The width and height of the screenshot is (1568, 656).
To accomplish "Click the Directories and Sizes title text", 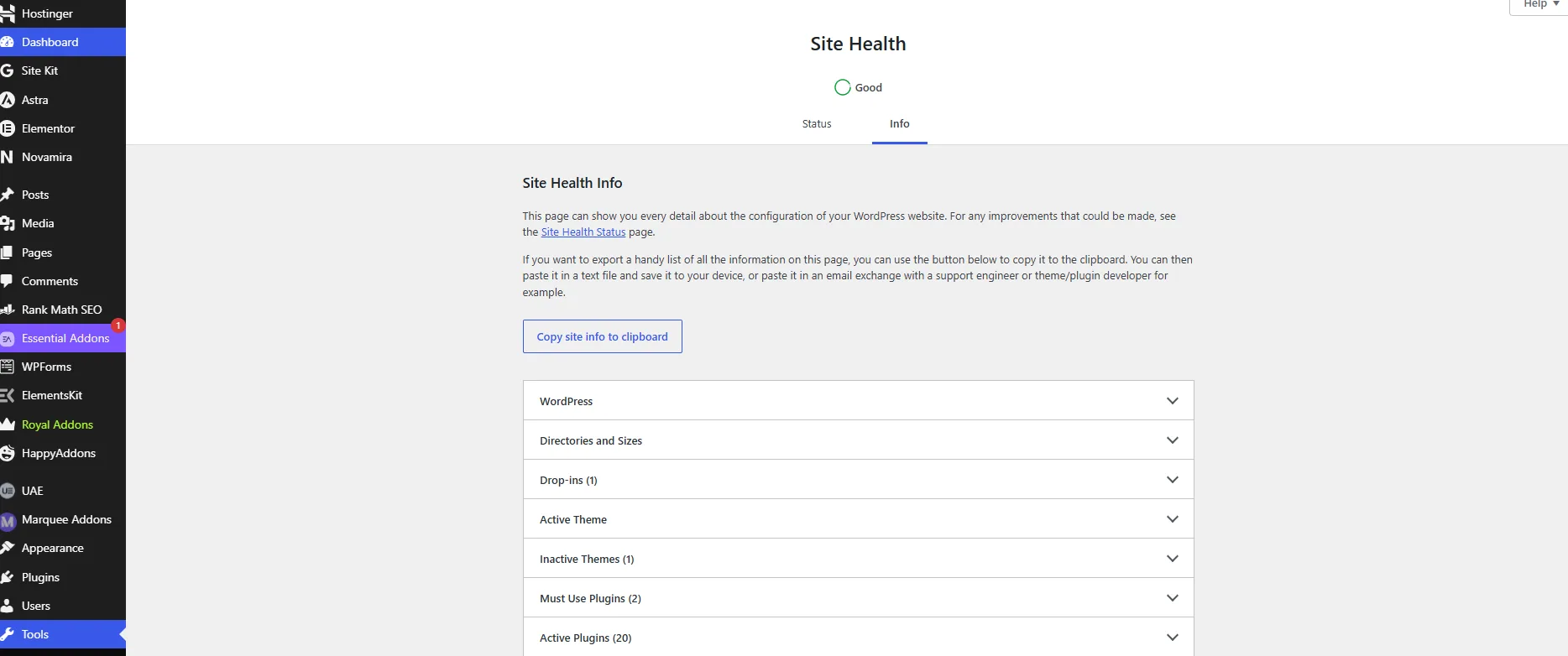I will pyautogui.click(x=591, y=441).
